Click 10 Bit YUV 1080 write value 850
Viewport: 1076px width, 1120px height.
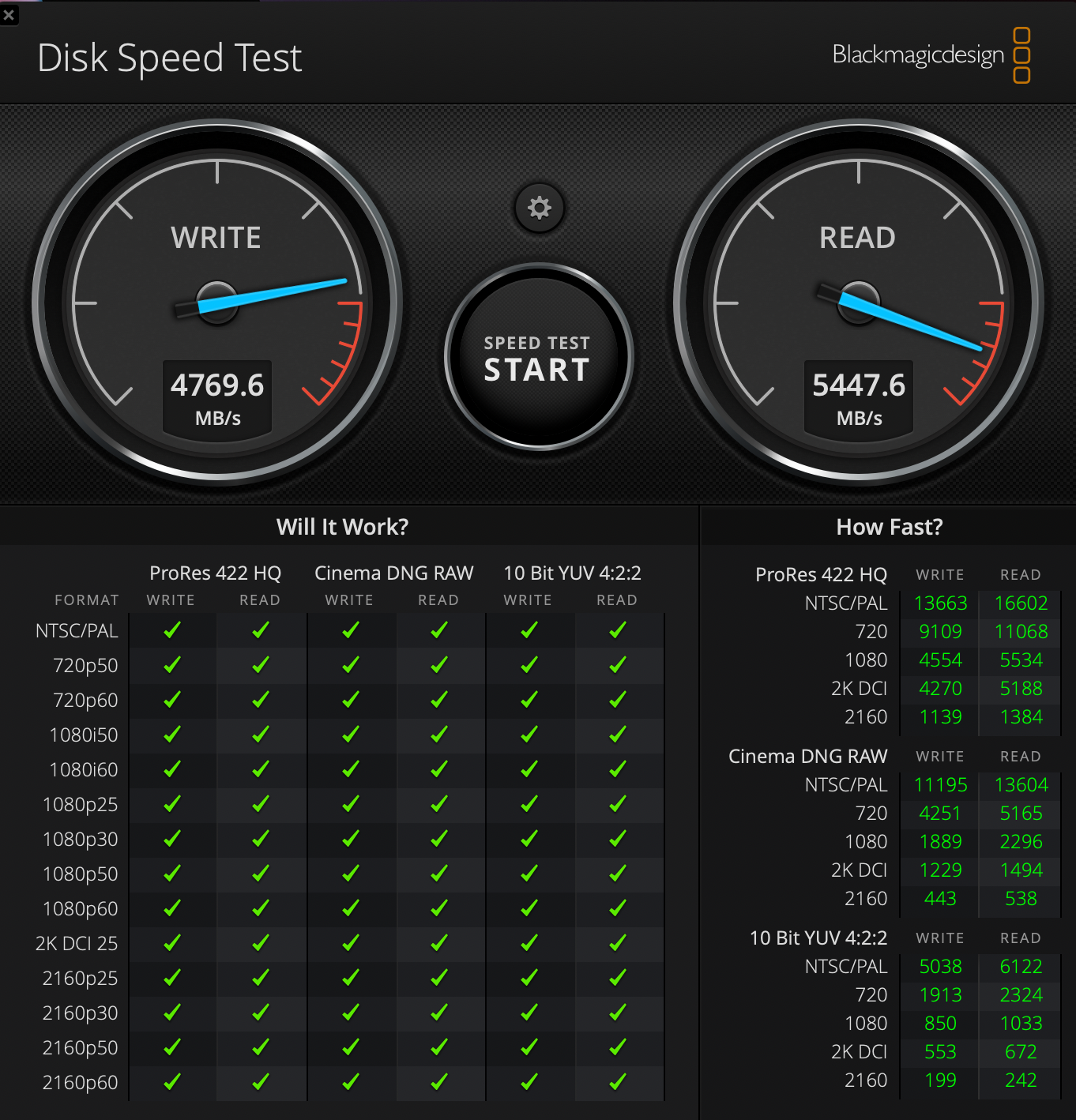pos(940,1024)
